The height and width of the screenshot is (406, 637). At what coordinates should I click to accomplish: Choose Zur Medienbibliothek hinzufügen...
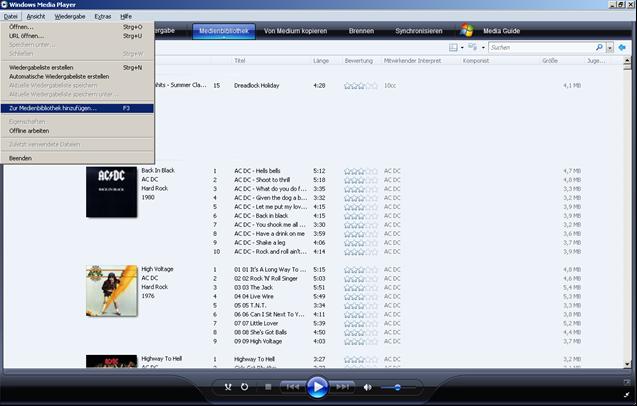[77, 108]
